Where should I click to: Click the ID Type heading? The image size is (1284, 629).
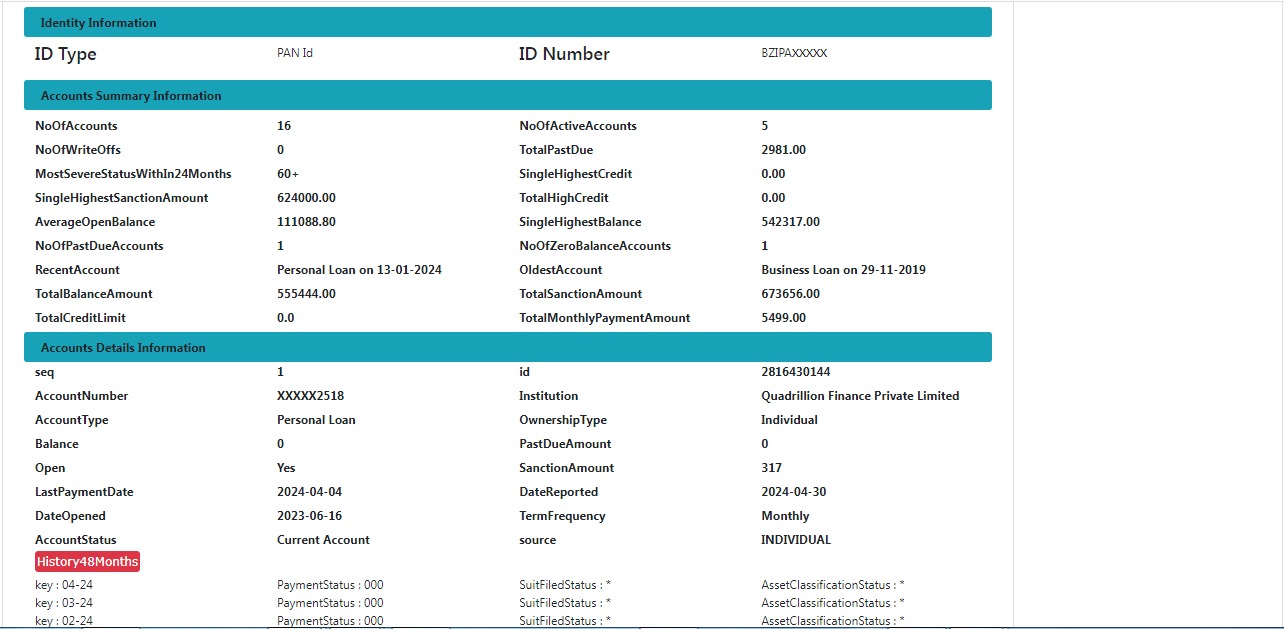66,54
